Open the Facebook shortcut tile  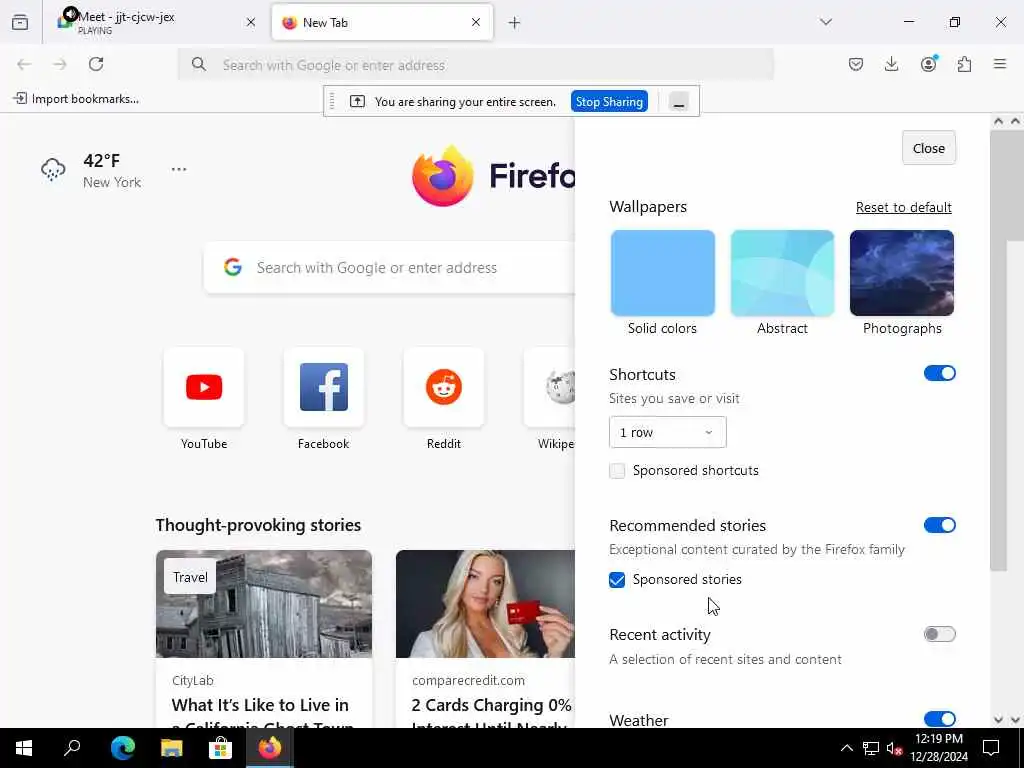pos(323,387)
